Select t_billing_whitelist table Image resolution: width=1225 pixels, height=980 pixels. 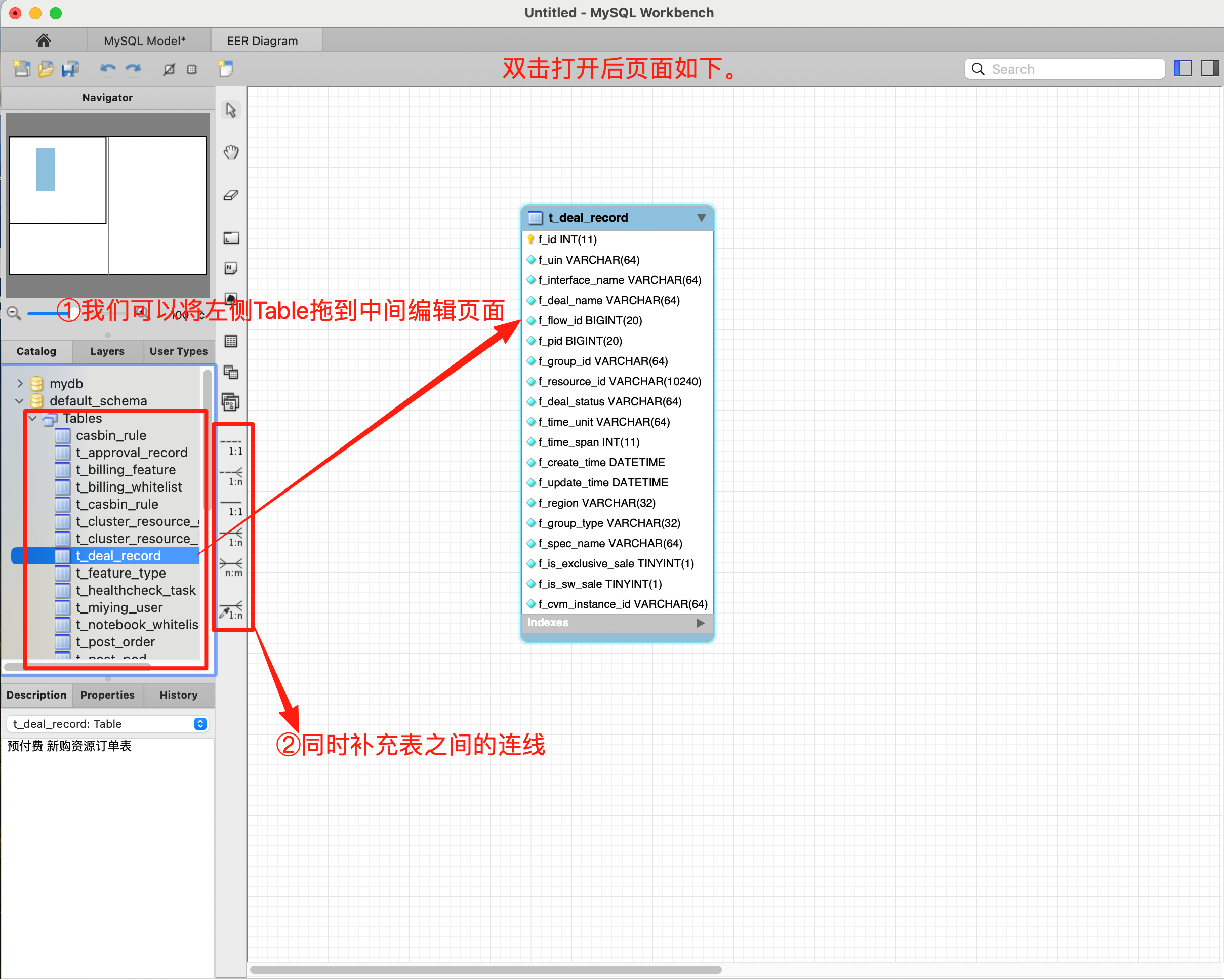(x=129, y=487)
